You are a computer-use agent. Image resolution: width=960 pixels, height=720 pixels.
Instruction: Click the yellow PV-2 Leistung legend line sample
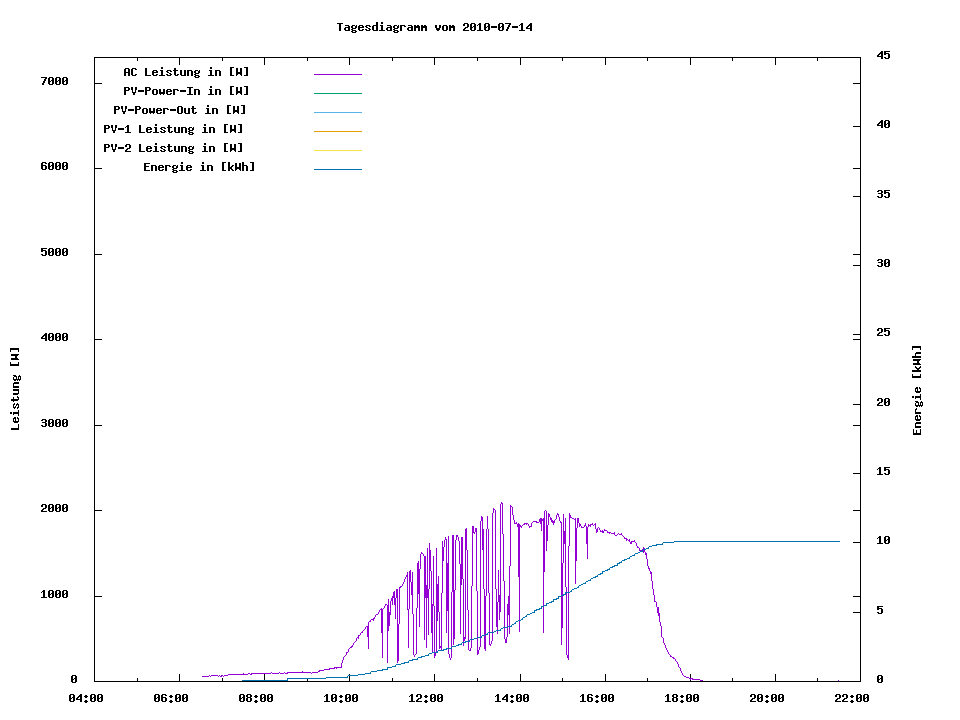(x=337, y=150)
